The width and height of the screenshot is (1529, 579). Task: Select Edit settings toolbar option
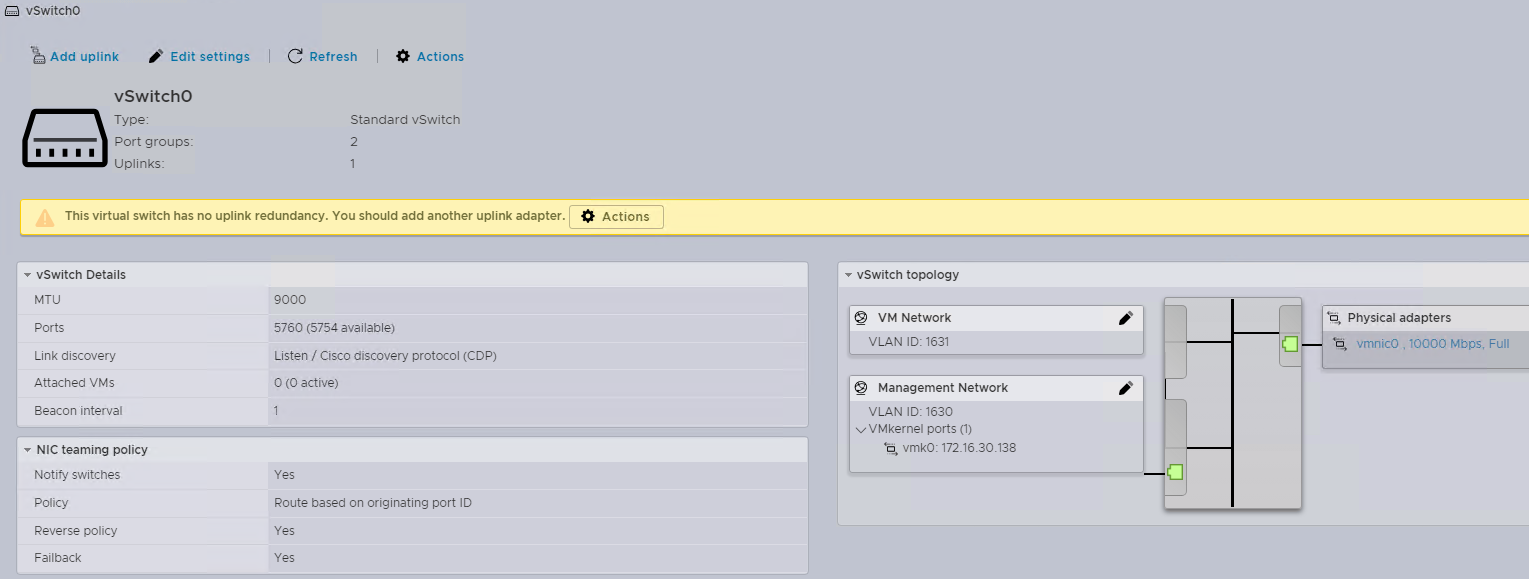210,57
